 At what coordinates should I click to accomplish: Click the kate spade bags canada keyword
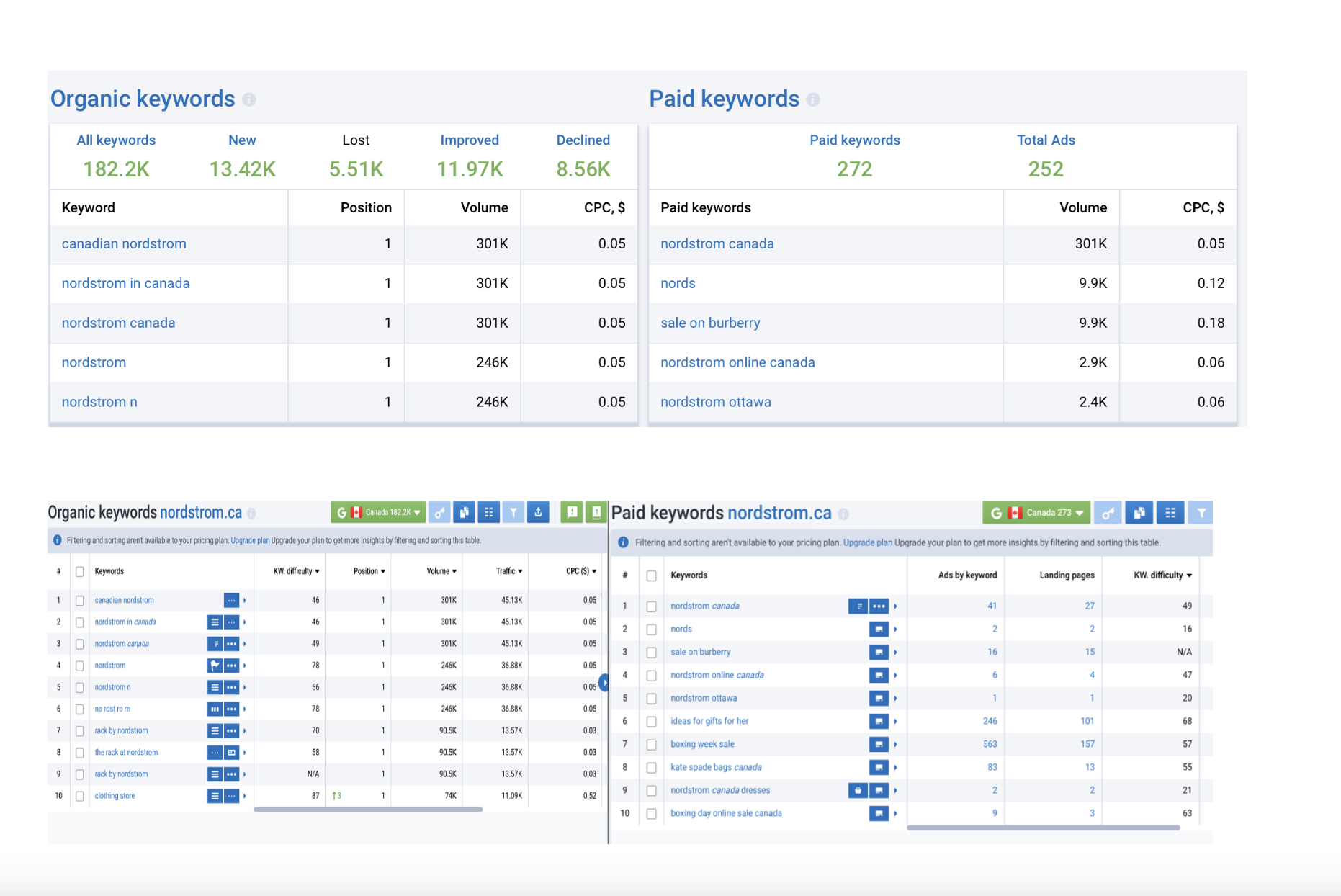(716, 767)
